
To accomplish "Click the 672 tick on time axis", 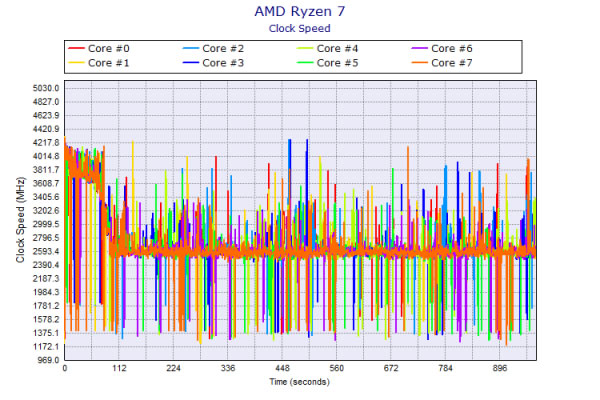I will pos(391,368).
